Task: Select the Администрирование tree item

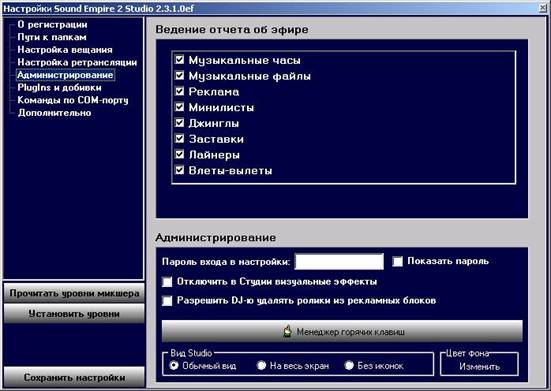Action: coord(65,75)
